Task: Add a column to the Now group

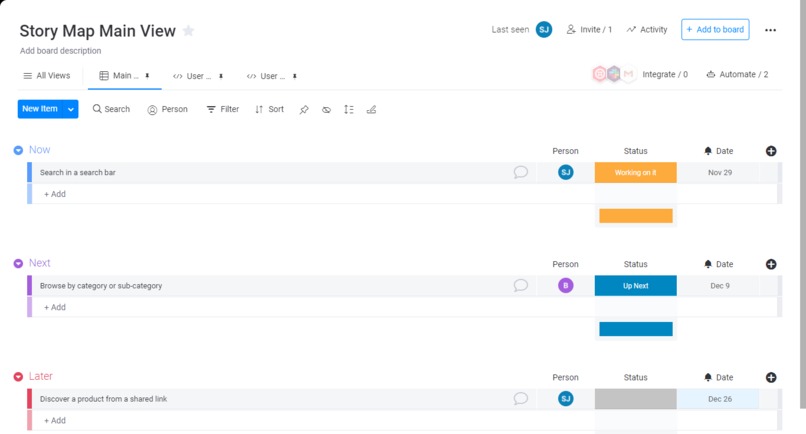Action: click(771, 151)
